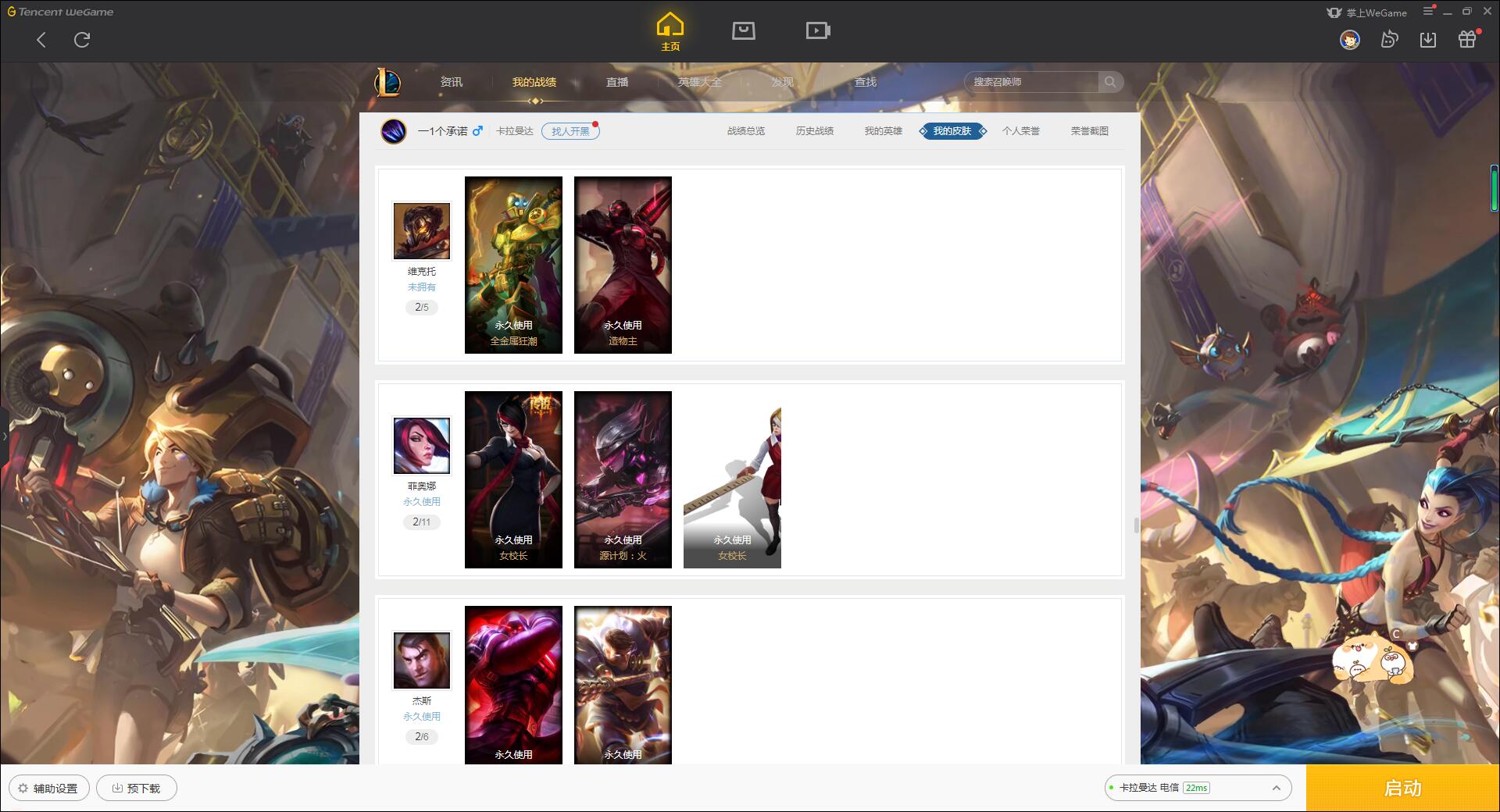Click the 预下载 button
1500x812 pixels.
click(x=137, y=788)
